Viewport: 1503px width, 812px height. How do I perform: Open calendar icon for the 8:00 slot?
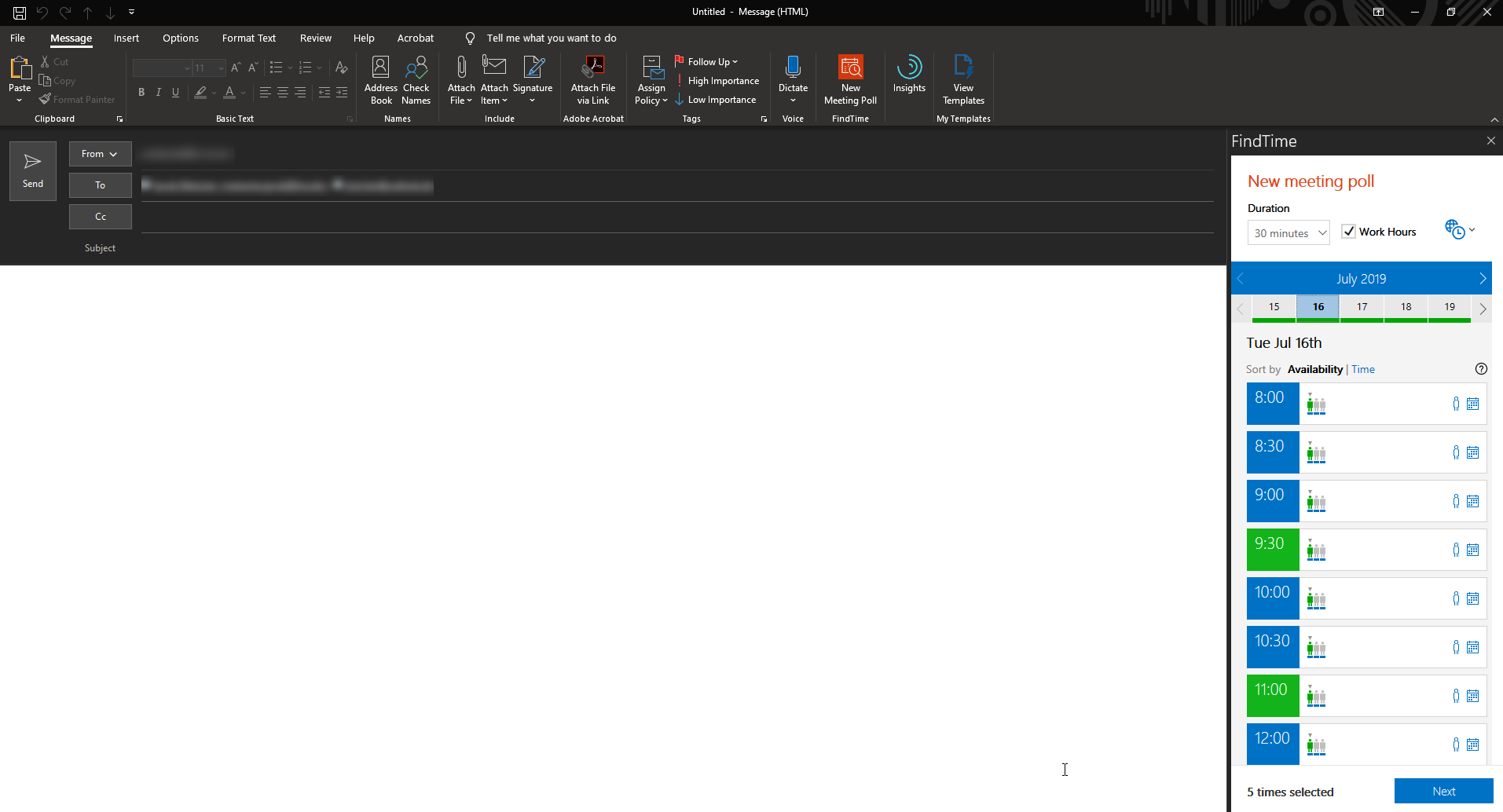pos(1473,404)
